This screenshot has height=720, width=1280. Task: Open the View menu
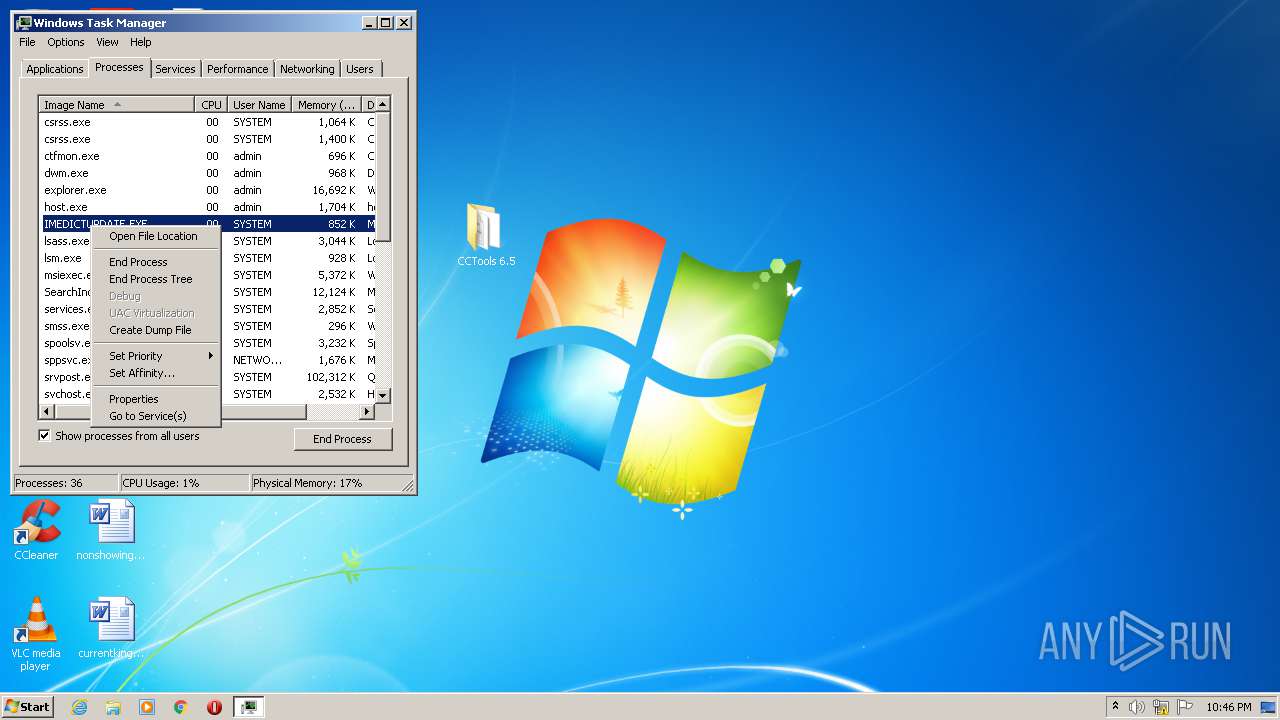(x=107, y=42)
